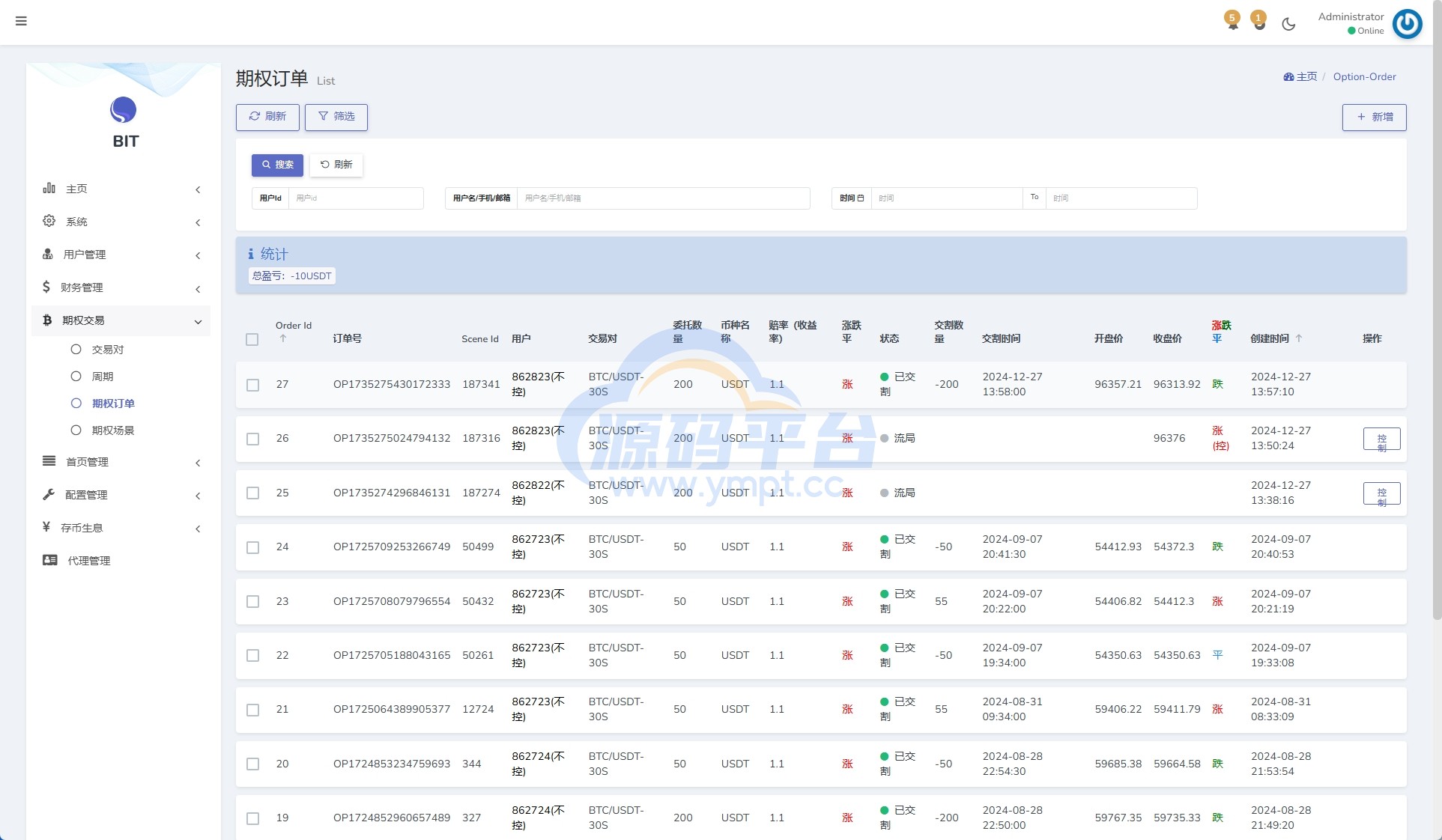Switch to dark mode with the moon icon

(x=1288, y=24)
